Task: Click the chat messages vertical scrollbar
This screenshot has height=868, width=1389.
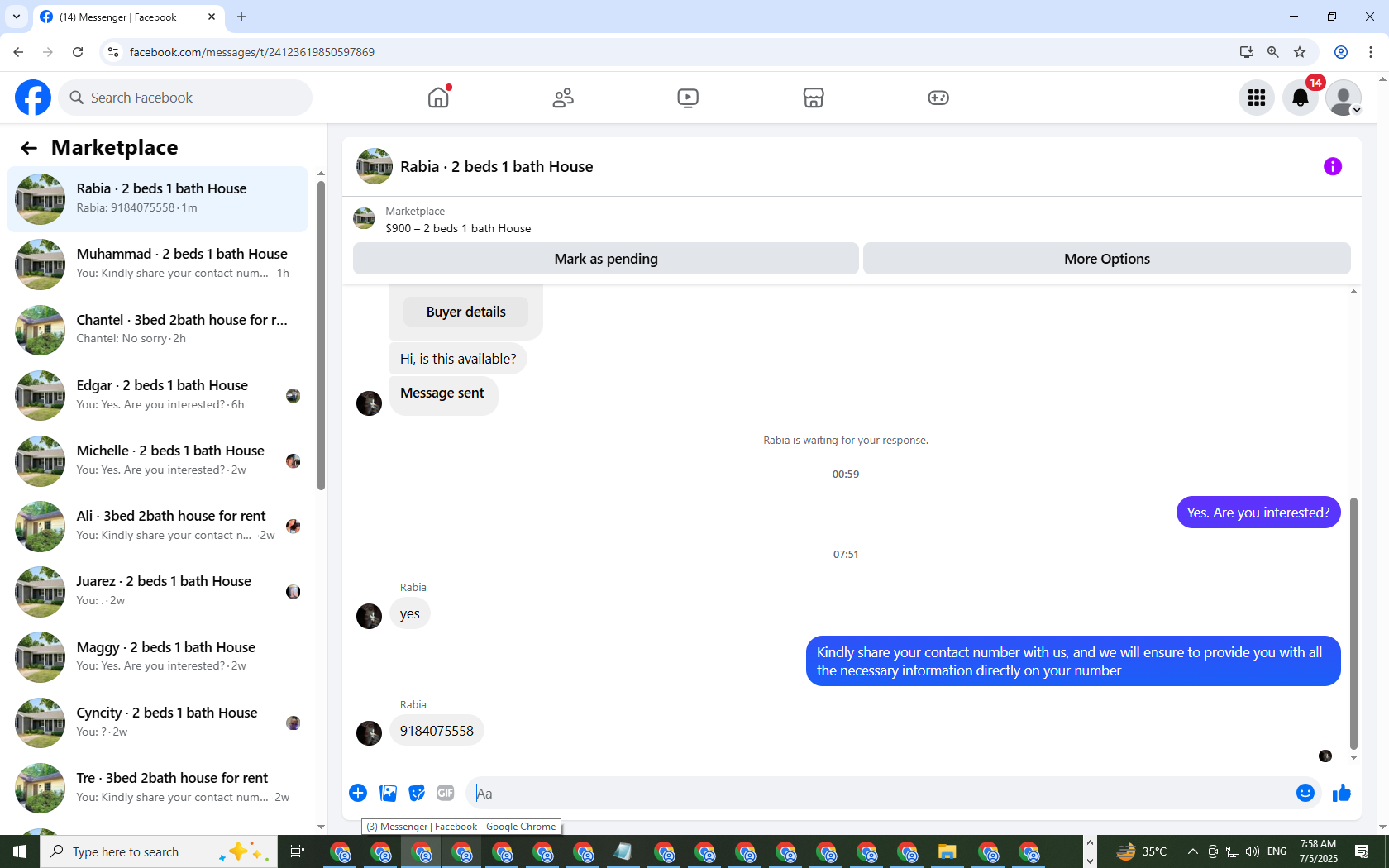Action: [x=1353, y=622]
